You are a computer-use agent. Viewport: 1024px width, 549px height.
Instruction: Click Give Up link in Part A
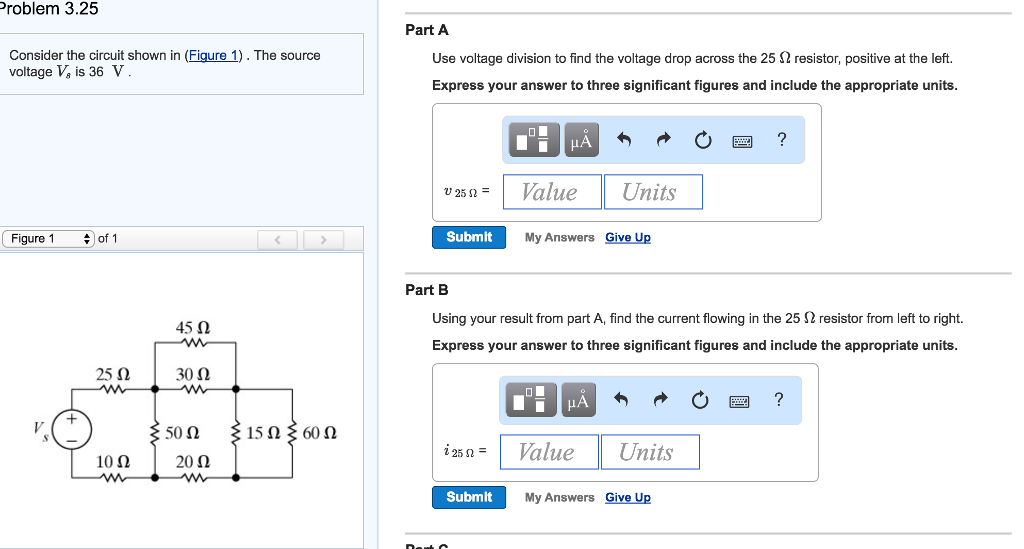pos(628,238)
